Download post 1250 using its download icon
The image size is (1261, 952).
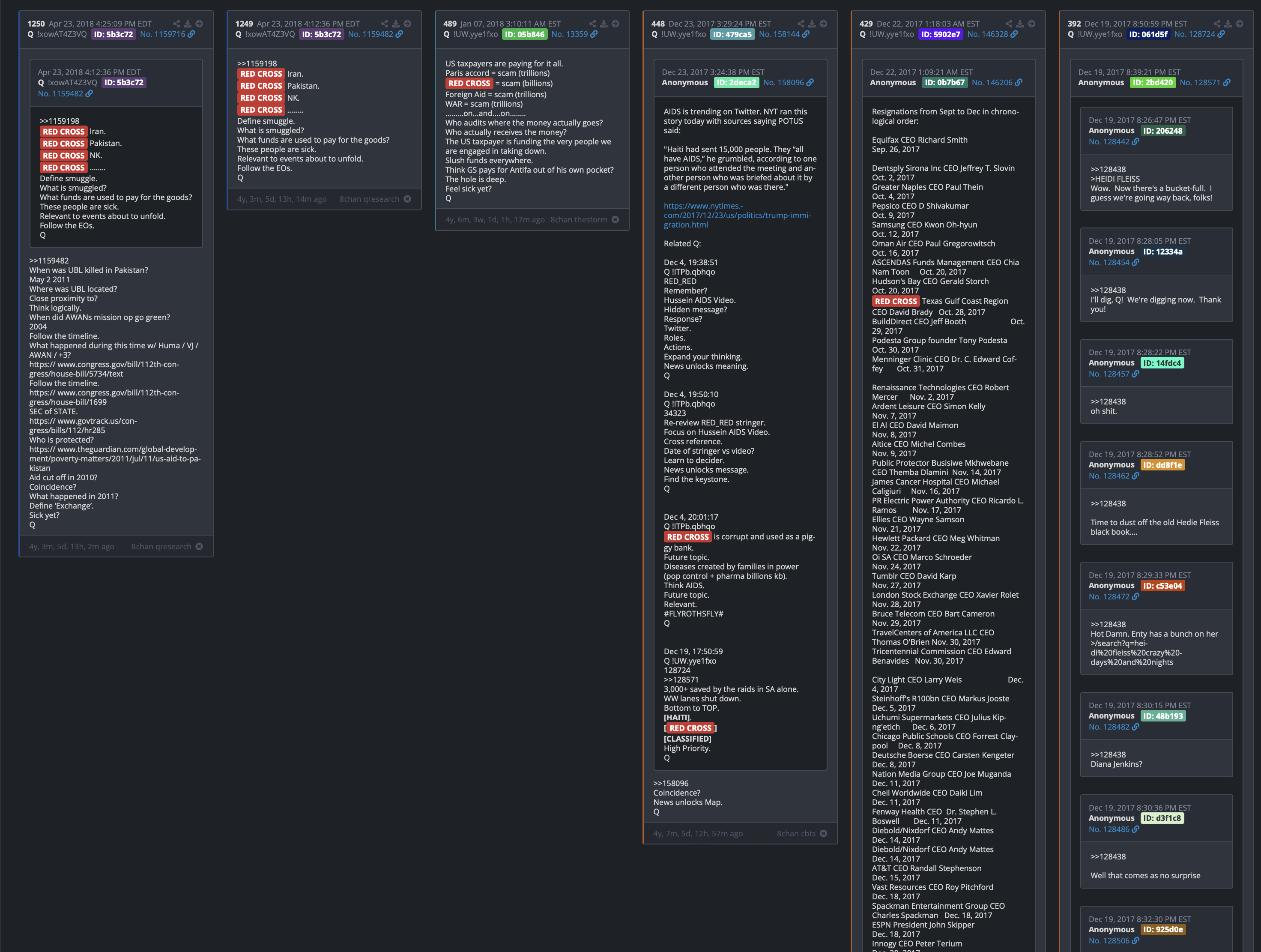(x=188, y=24)
